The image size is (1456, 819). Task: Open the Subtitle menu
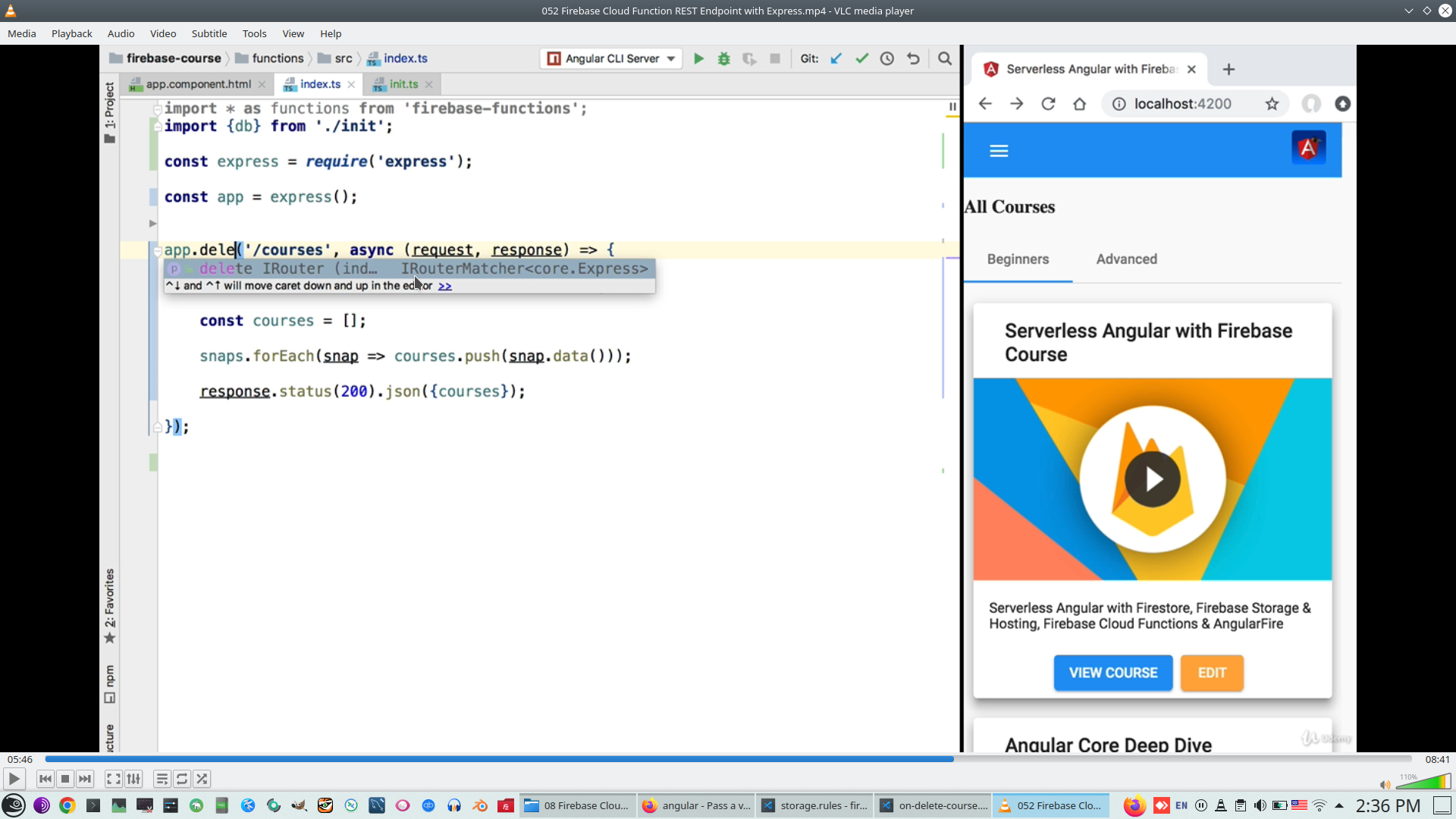[x=209, y=33]
